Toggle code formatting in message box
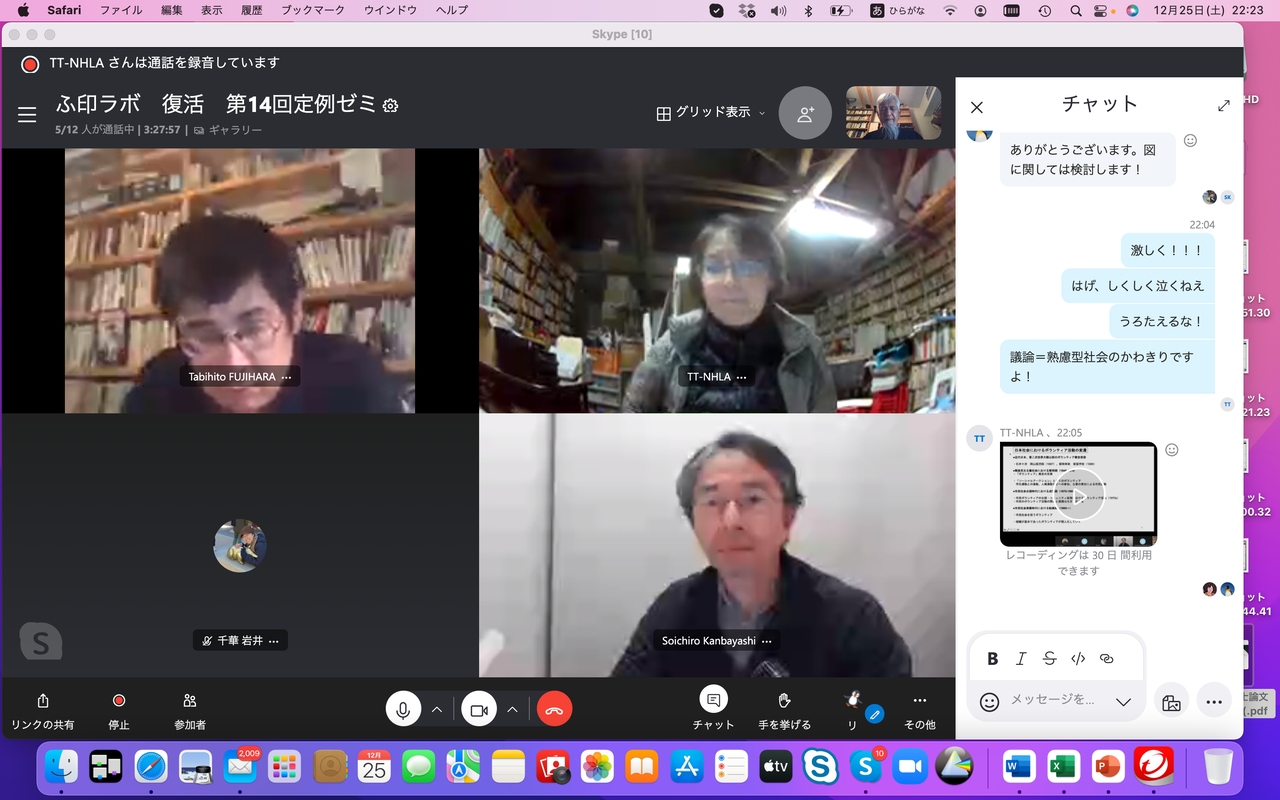The height and width of the screenshot is (800, 1280). coord(1078,658)
